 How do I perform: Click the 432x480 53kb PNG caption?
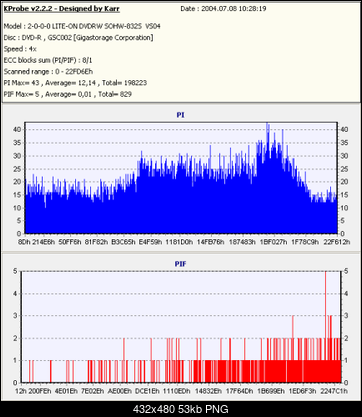[181, 409]
